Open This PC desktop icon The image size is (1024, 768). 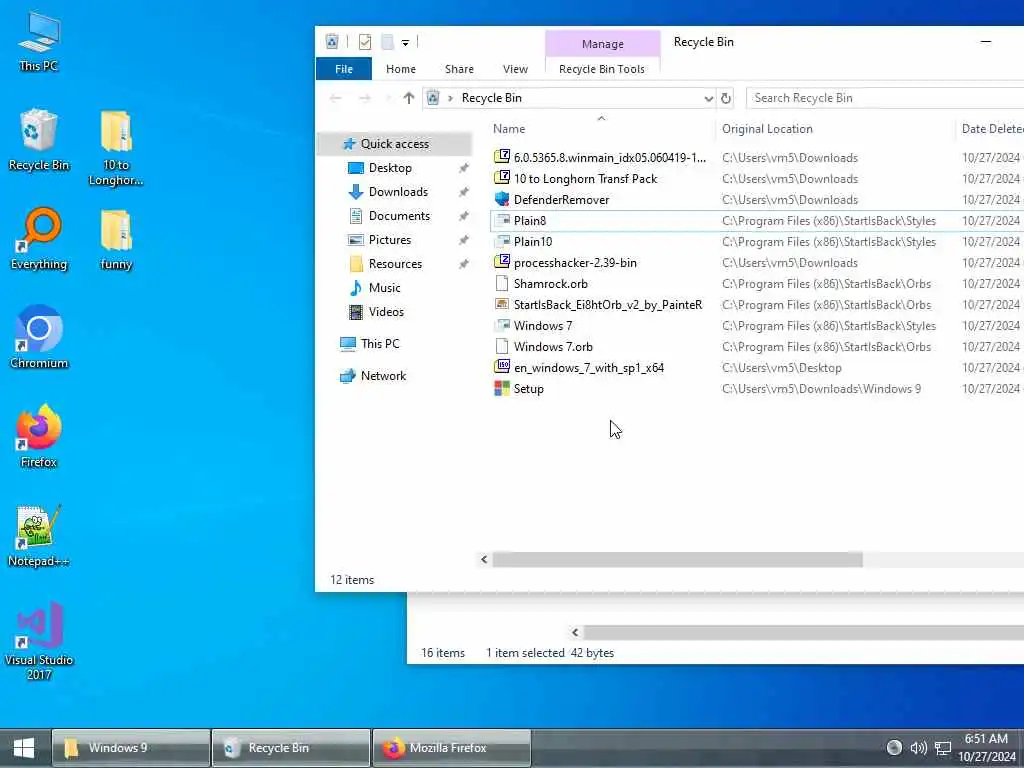pos(39,41)
